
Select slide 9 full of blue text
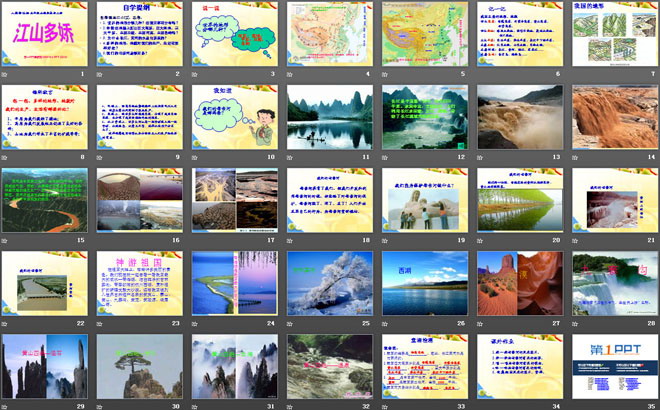point(140,117)
